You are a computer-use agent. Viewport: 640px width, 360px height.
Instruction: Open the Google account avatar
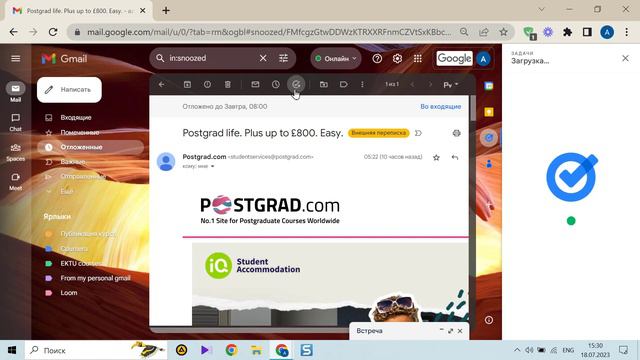484,59
